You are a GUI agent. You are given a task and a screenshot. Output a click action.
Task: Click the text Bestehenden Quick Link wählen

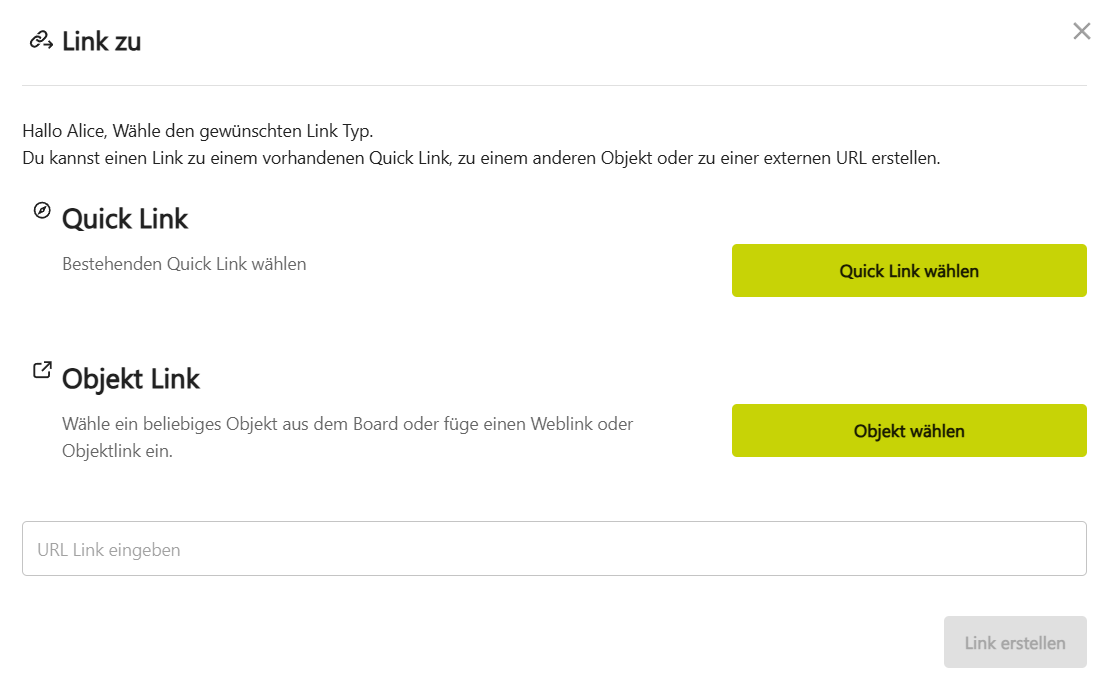pos(184,265)
